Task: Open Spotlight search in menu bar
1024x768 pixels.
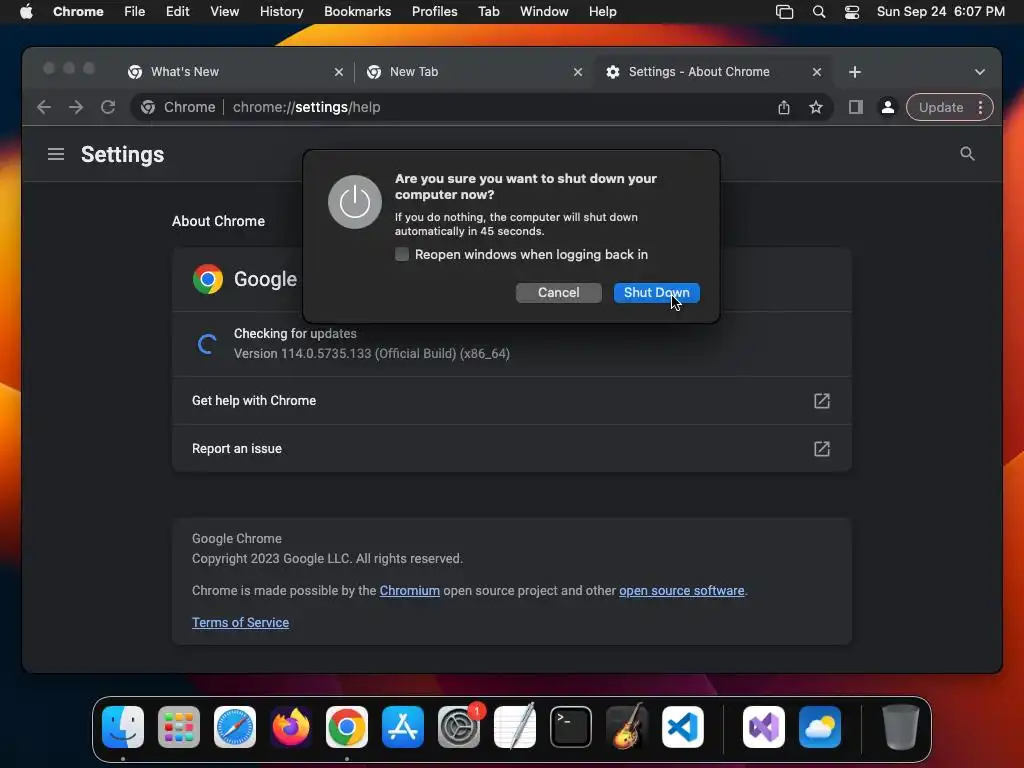Action: click(x=818, y=12)
